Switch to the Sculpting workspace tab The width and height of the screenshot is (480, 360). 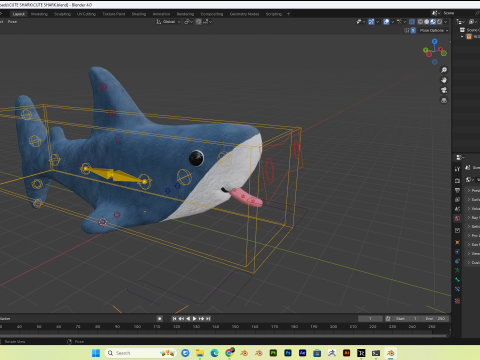62,14
